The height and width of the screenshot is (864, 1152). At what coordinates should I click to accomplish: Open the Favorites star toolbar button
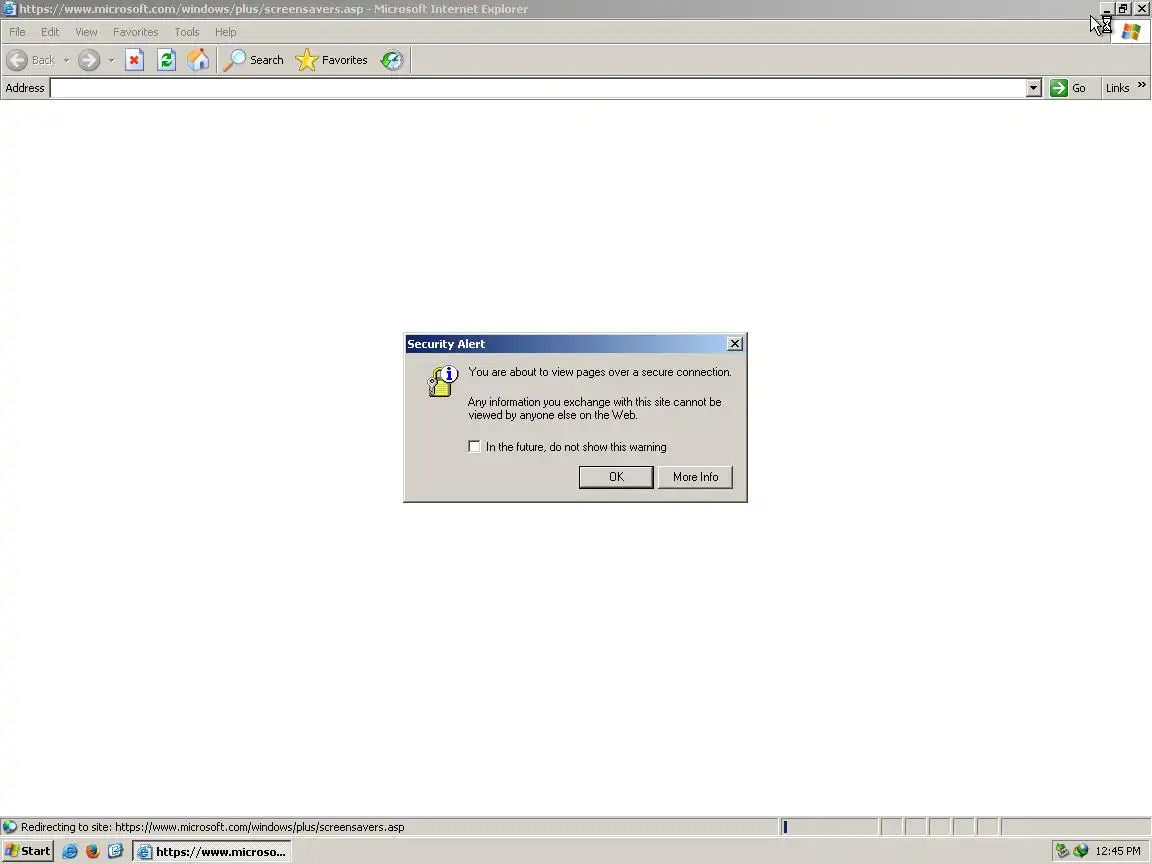click(331, 60)
